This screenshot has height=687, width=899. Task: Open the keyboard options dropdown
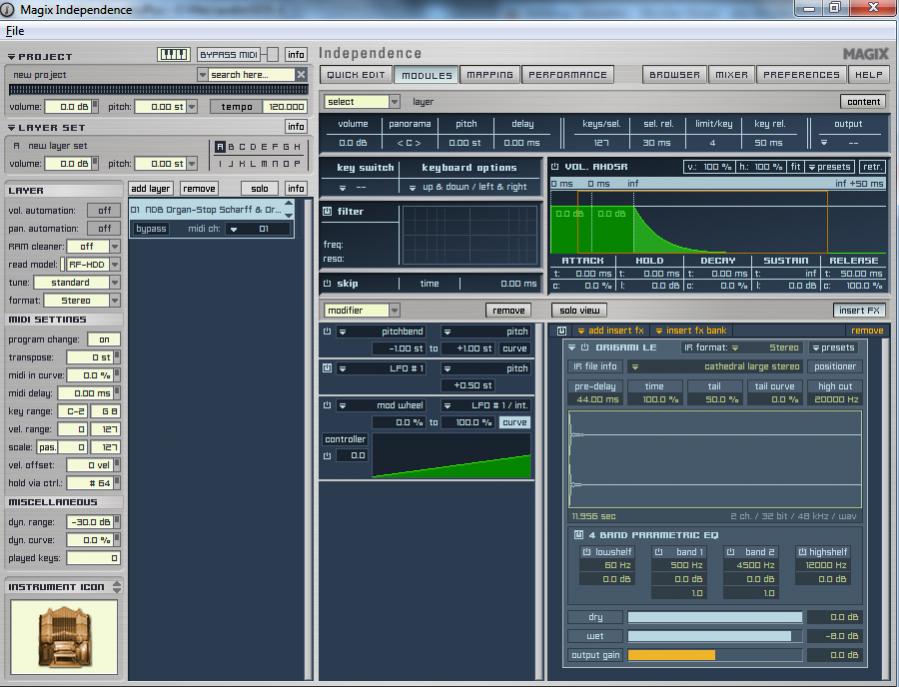coord(469,187)
